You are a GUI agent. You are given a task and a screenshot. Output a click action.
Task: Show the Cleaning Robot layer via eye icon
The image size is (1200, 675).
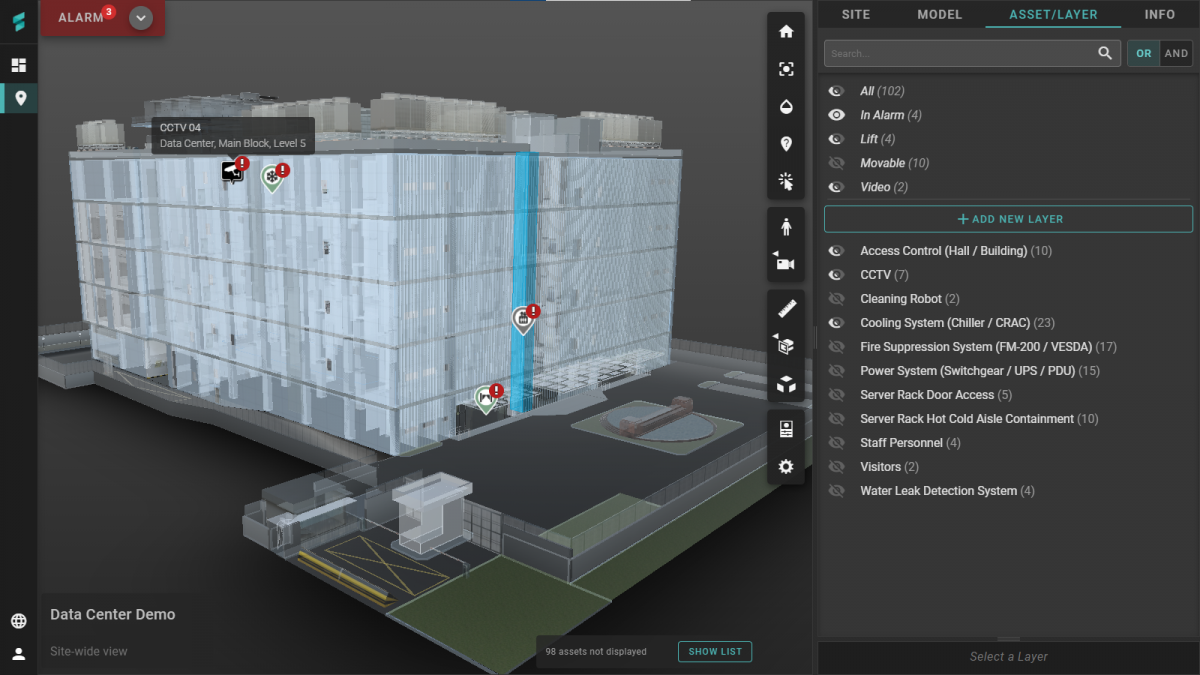pos(837,299)
